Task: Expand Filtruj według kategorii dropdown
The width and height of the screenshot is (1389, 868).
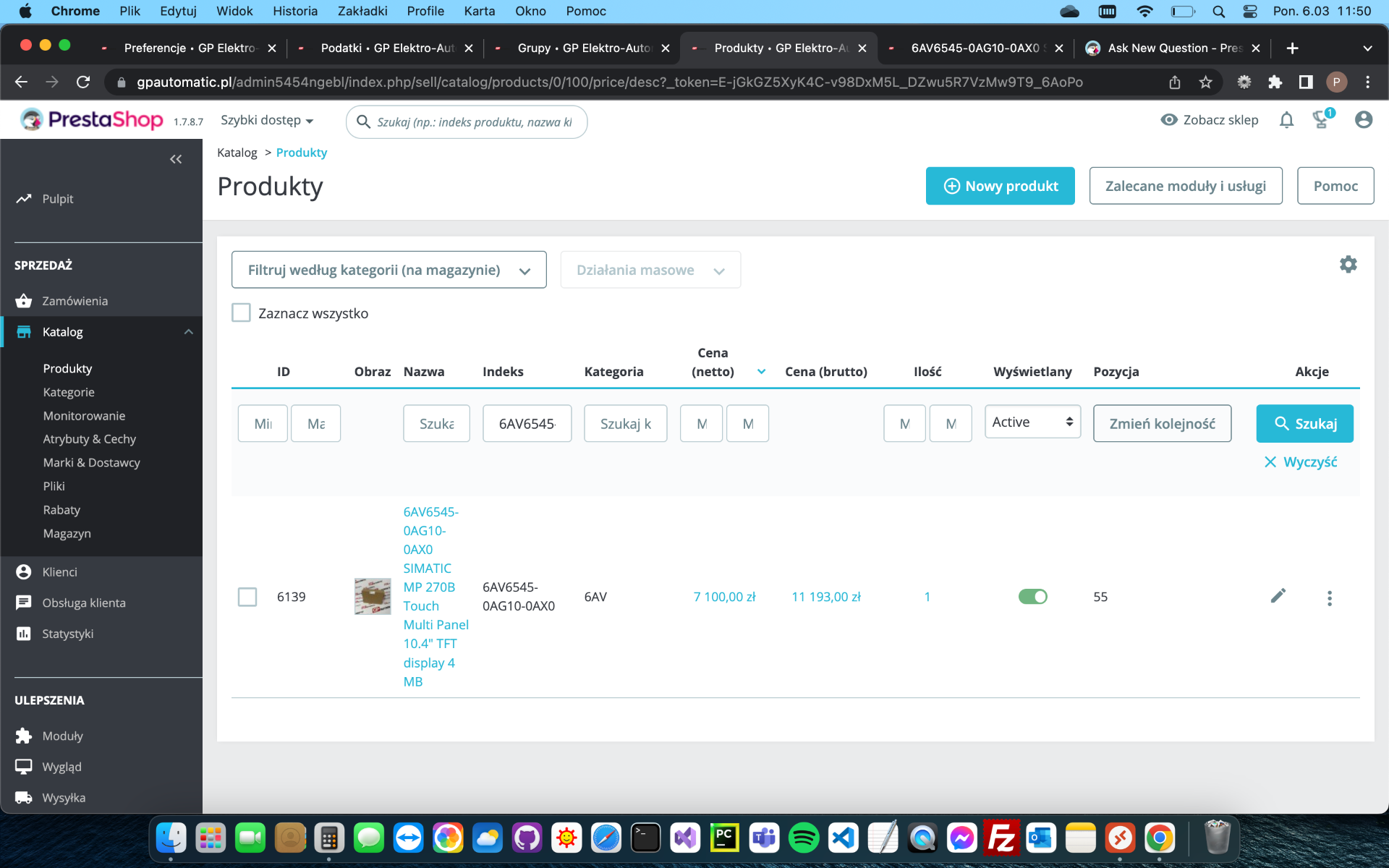Action: click(388, 270)
